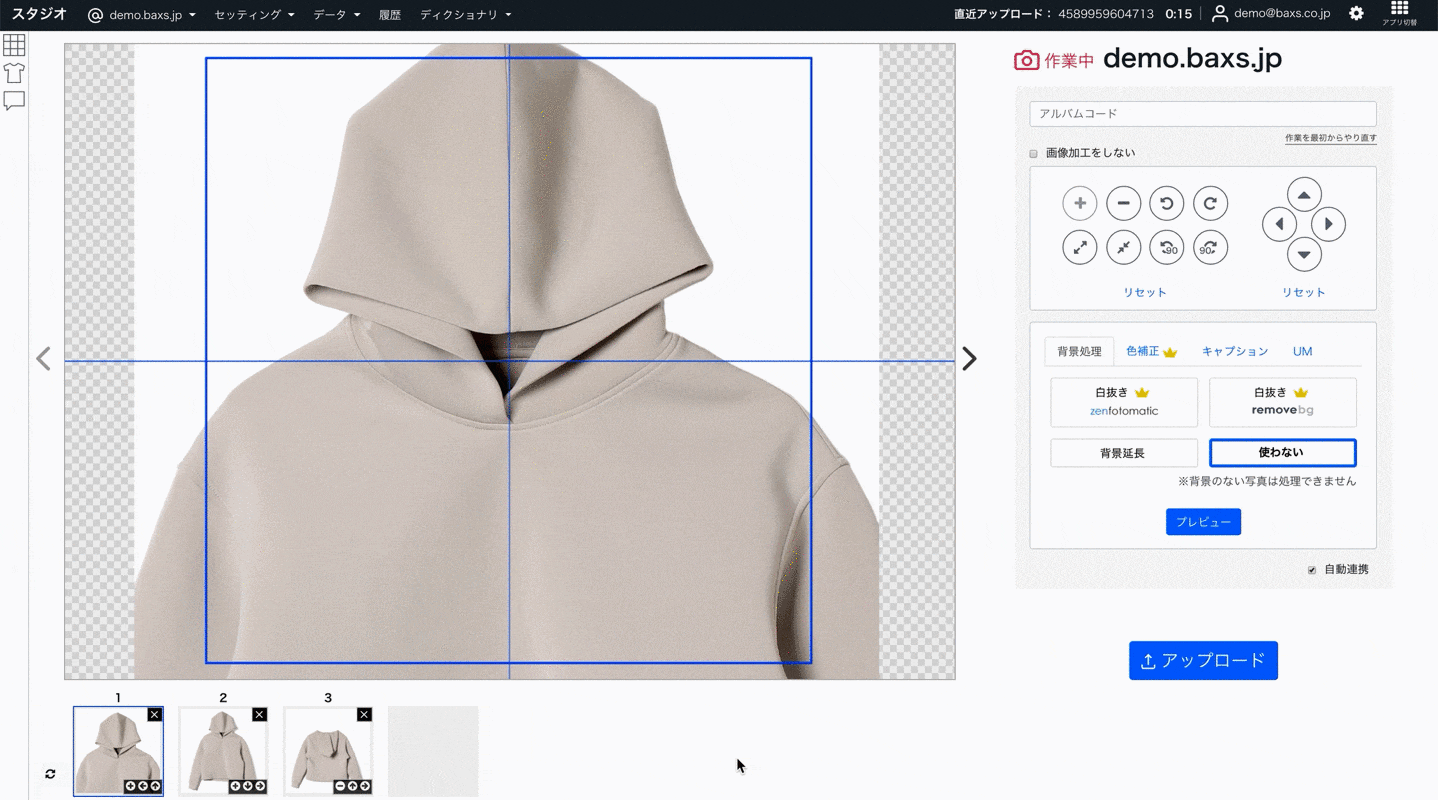The width and height of the screenshot is (1438, 800).
Task: Click the プレビュー button
Action: point(1203,522)
